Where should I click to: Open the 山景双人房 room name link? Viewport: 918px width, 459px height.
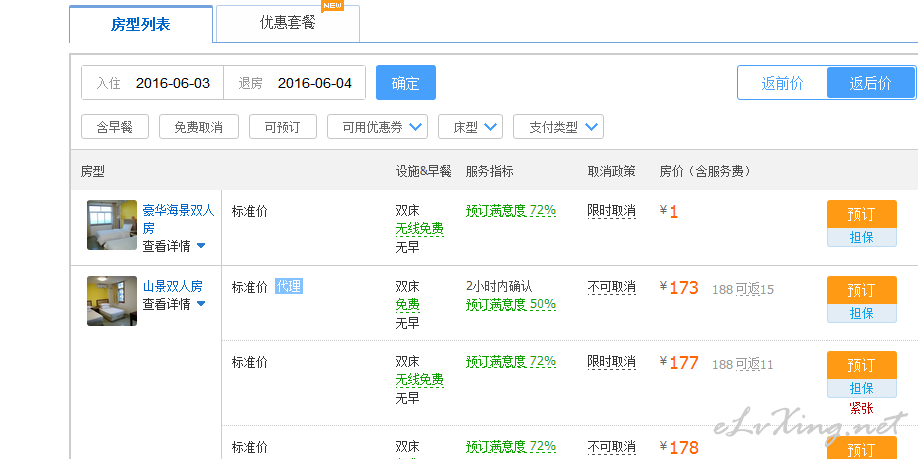click(173, 286)
